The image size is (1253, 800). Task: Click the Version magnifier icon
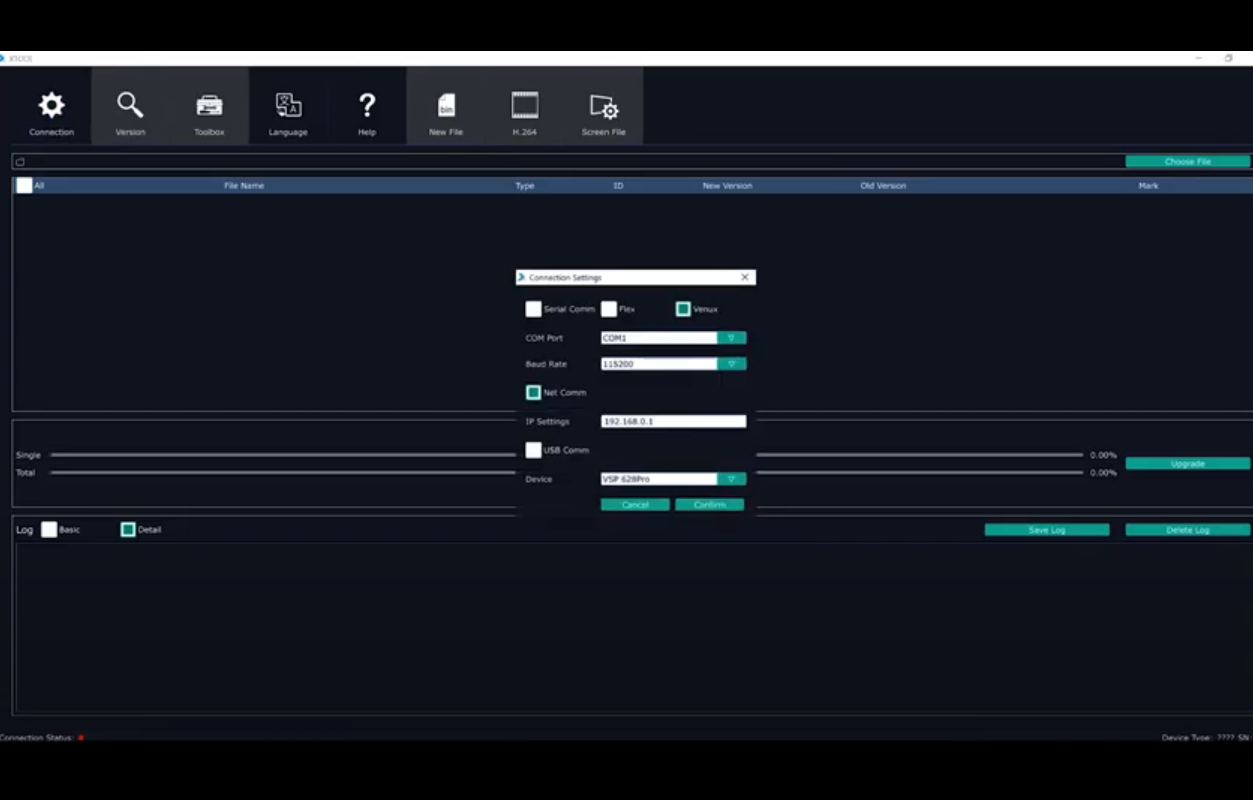[x=130, y=106]
